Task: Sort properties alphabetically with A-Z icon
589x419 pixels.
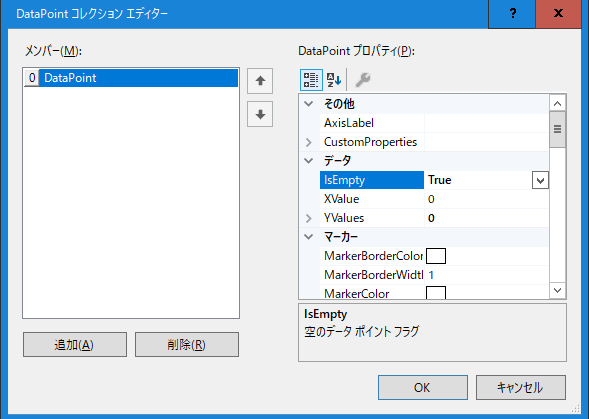Action: tap(334, 80)
